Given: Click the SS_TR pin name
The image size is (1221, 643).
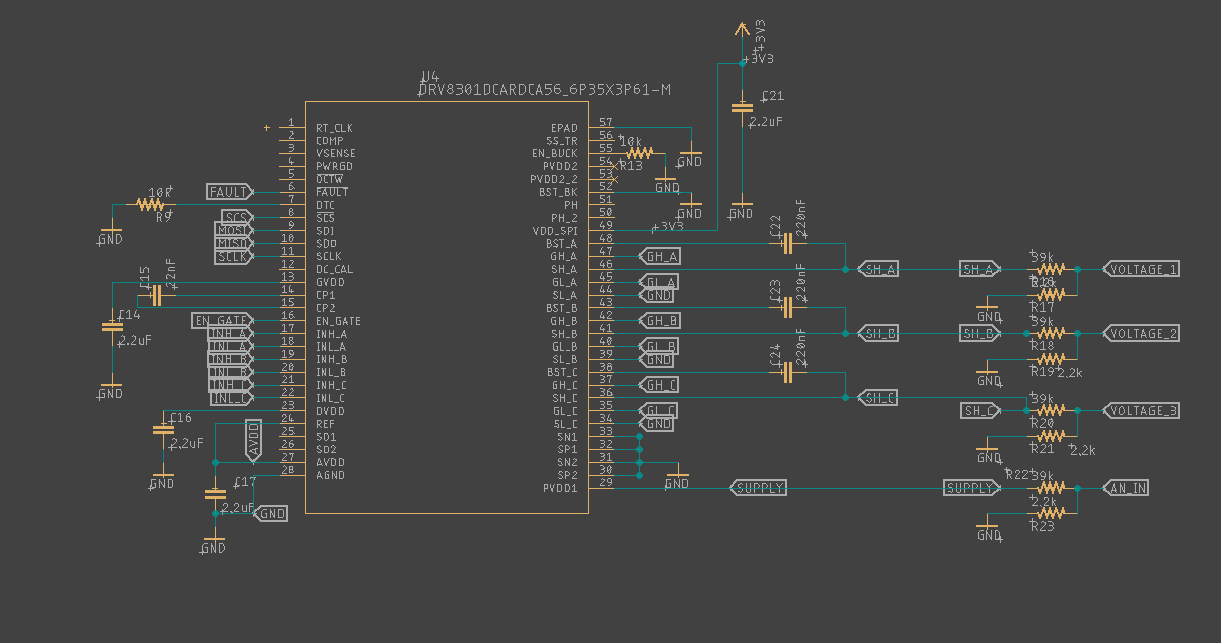Looking at the screenshot, I should [x=561, y=141].
